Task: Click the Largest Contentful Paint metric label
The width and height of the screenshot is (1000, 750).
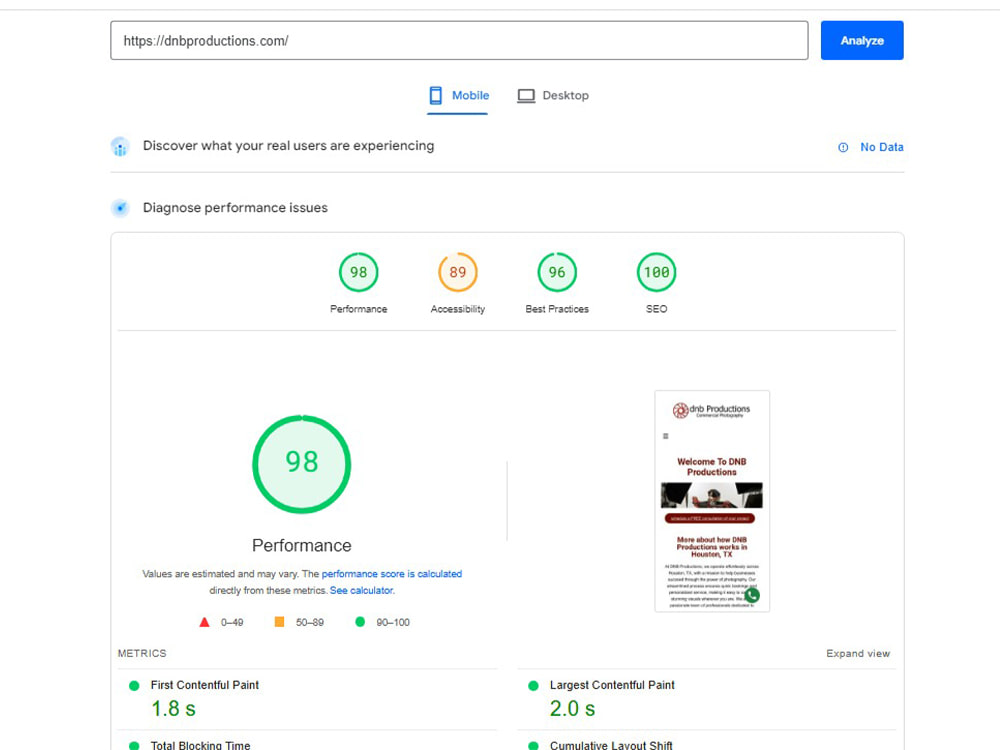Action: click(x=612, y=685)
